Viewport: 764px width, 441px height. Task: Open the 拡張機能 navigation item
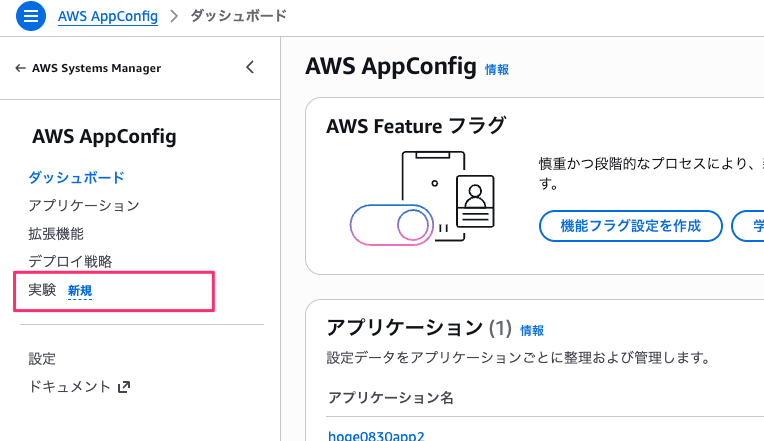pos(56,234)
